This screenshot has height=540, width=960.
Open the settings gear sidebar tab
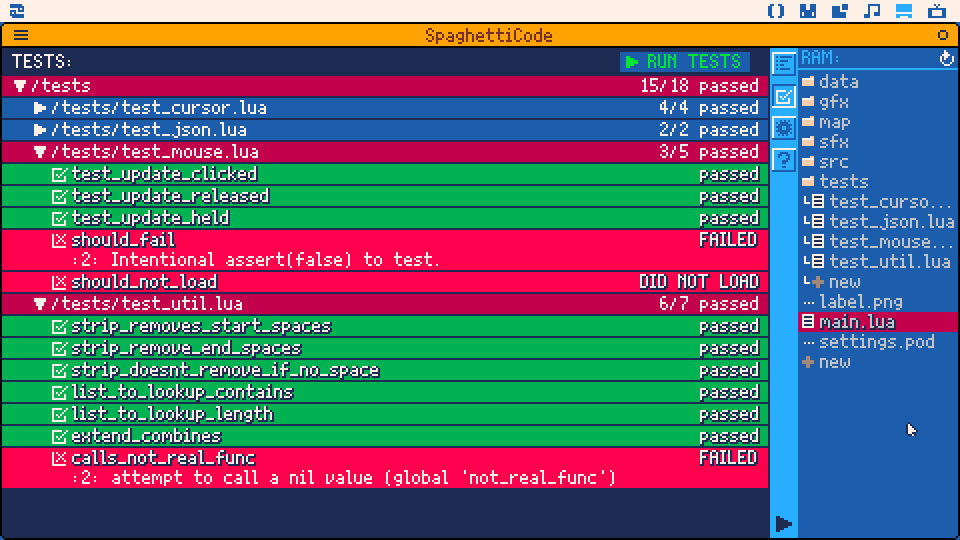tap(784, 128)
